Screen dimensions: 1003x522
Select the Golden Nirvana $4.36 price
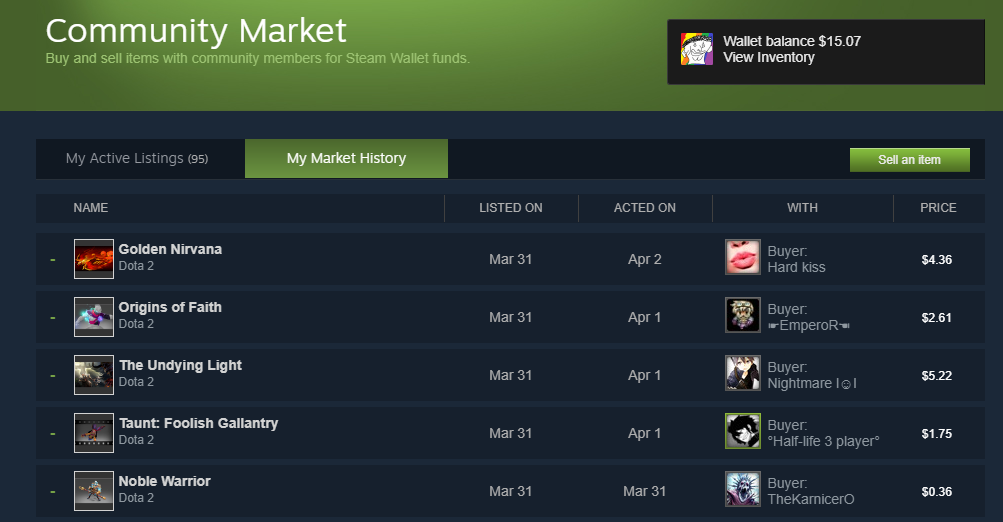coord(936,260)
